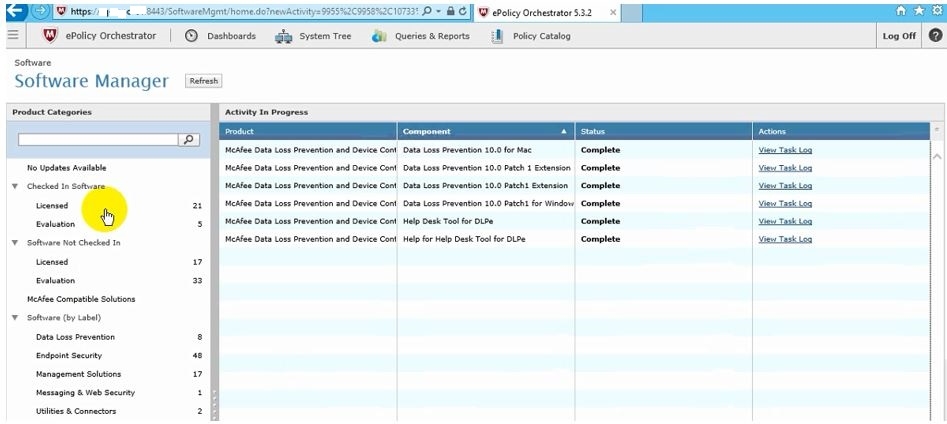Open View Task Log for DLP 10.0 for Mac

[785, 150]
